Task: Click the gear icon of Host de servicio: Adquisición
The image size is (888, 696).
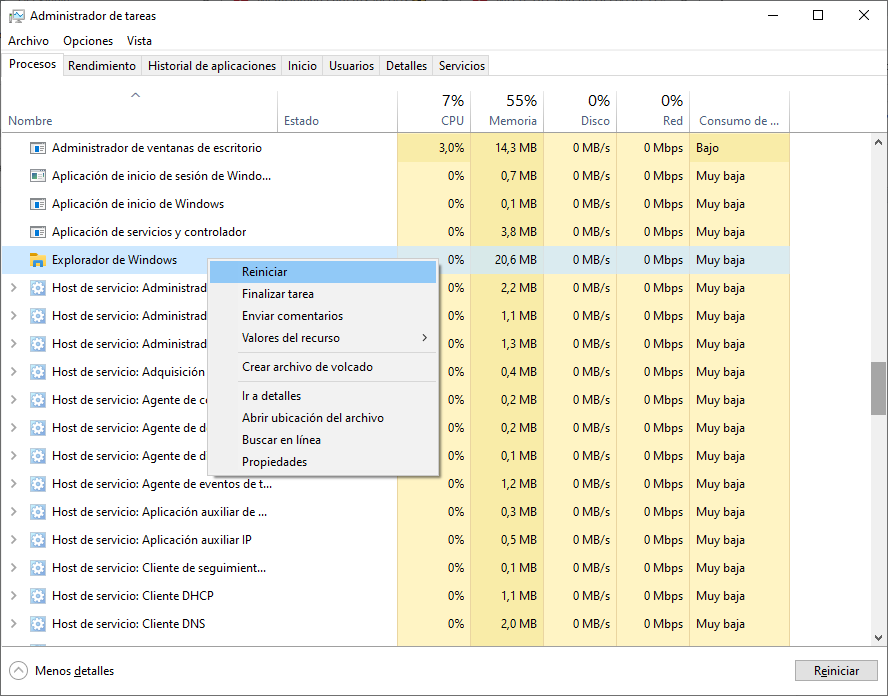Action: point(37,372)
